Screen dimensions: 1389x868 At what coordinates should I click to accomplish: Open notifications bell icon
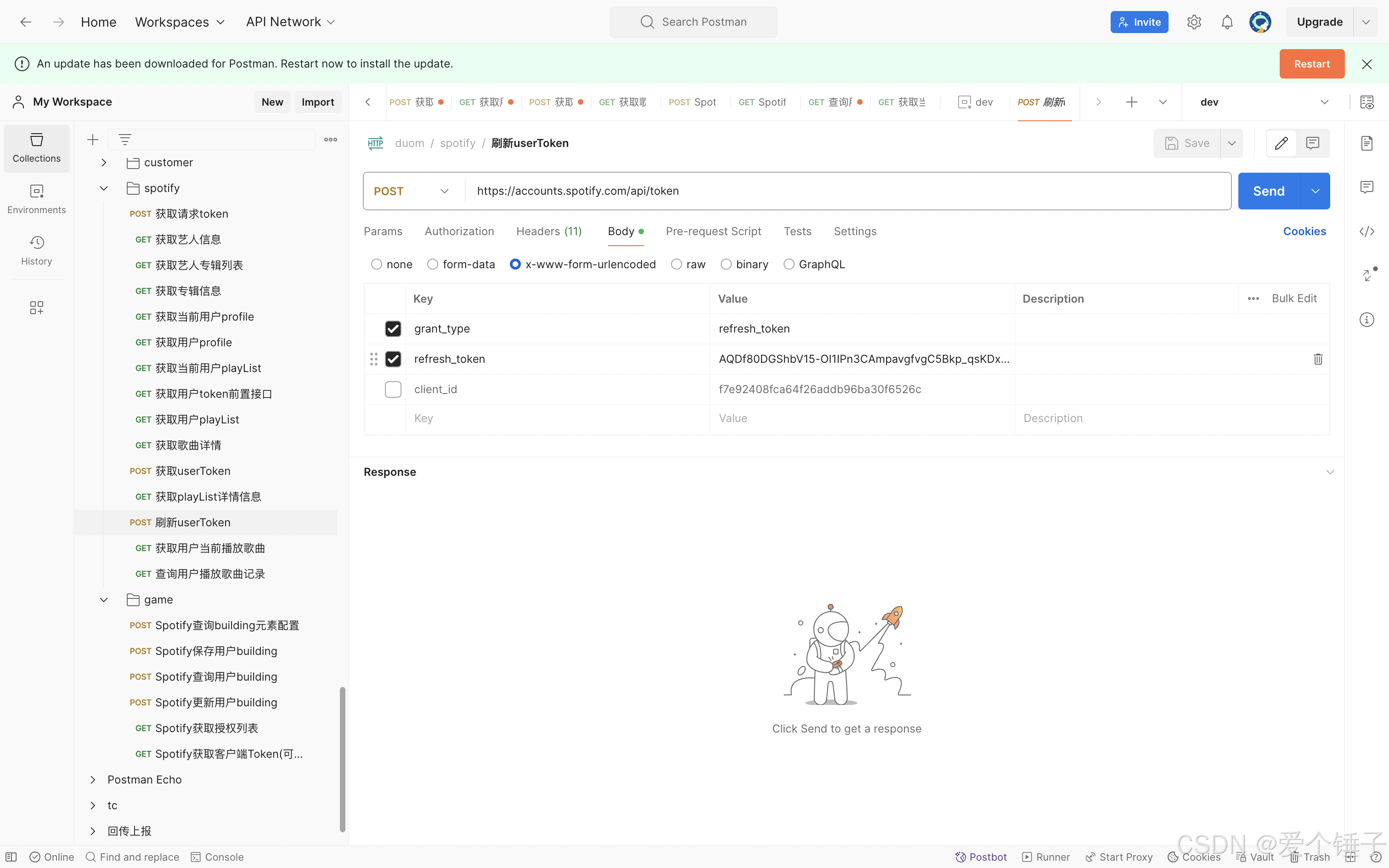[1226, 22]
